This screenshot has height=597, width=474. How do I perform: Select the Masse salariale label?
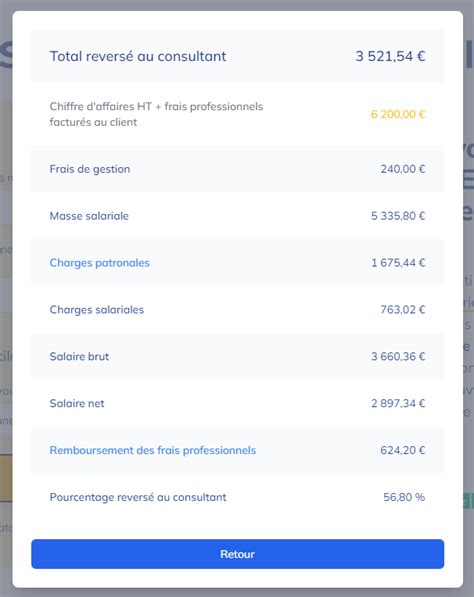pos(89,216)
